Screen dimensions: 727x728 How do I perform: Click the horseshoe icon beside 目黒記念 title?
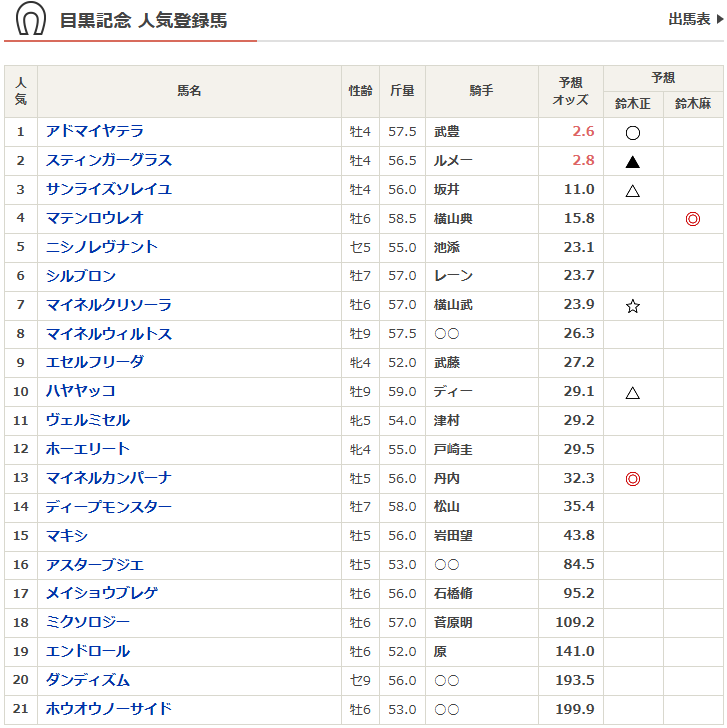point(31,19)
